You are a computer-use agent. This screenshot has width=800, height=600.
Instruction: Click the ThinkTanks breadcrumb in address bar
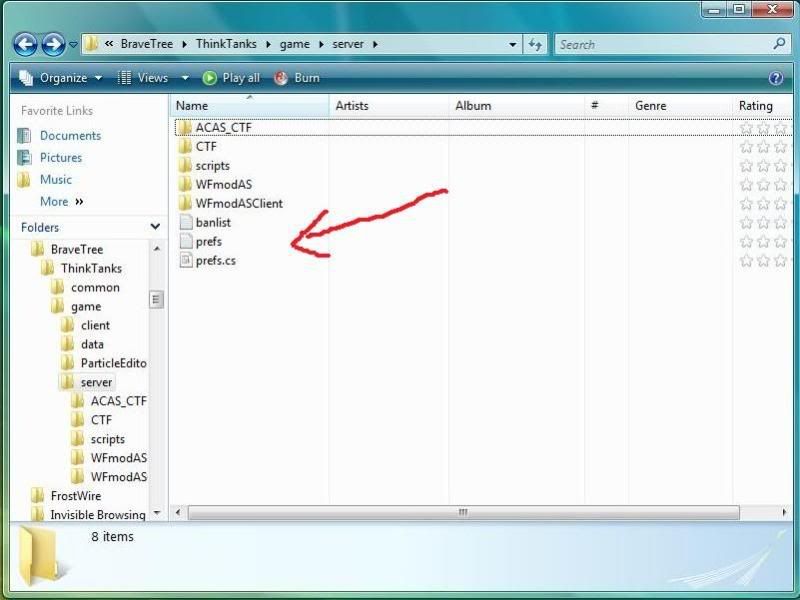click(226, 44)
